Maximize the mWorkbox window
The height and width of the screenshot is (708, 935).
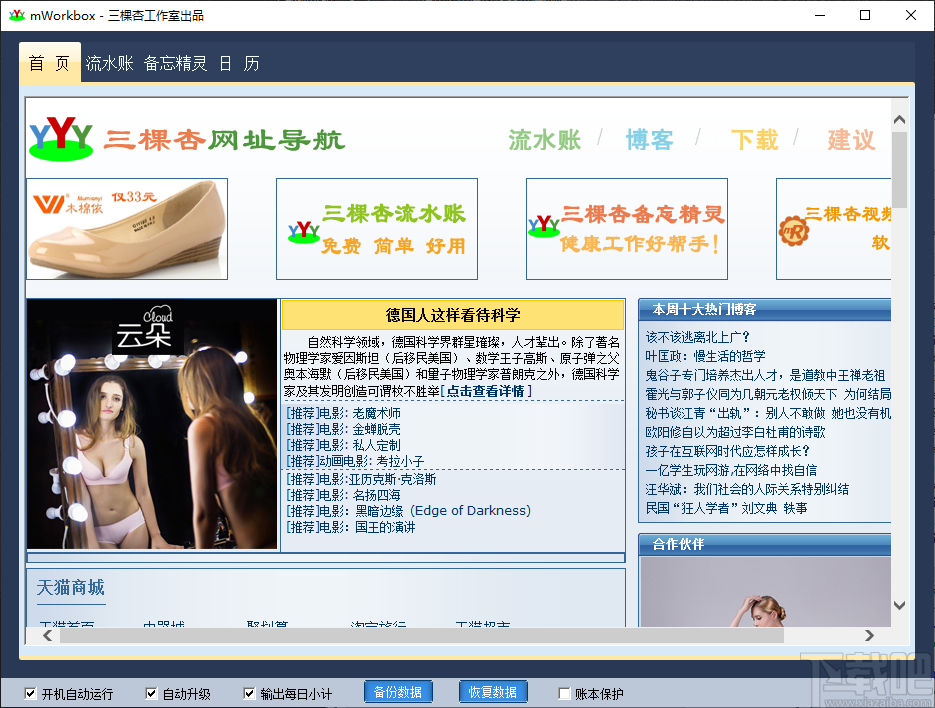click(x=865, y=15)
